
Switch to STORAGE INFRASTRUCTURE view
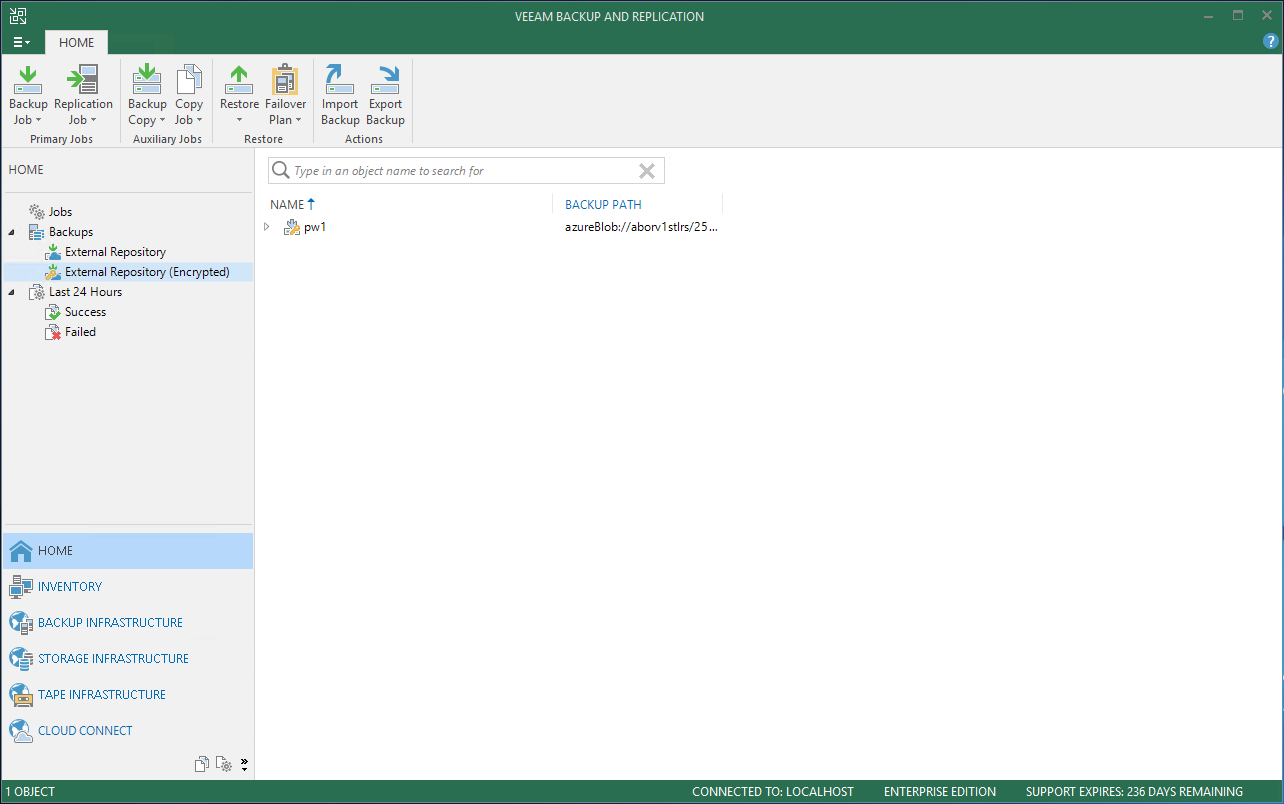coord(127,659)
